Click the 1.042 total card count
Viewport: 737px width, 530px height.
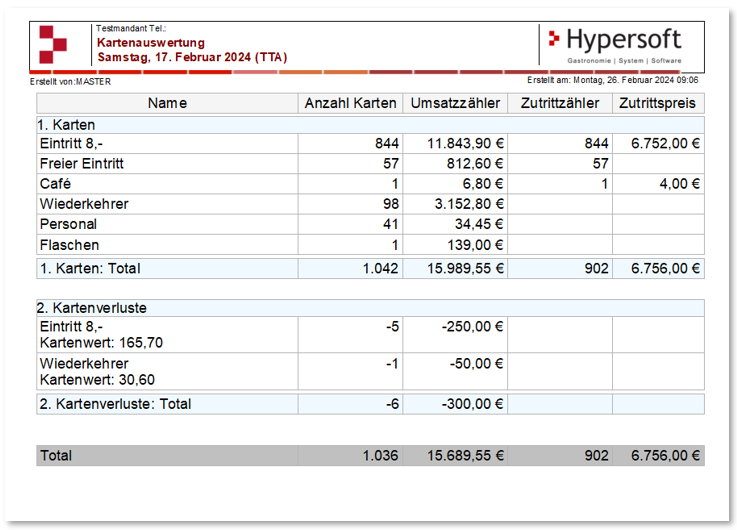tap(381, 269)
